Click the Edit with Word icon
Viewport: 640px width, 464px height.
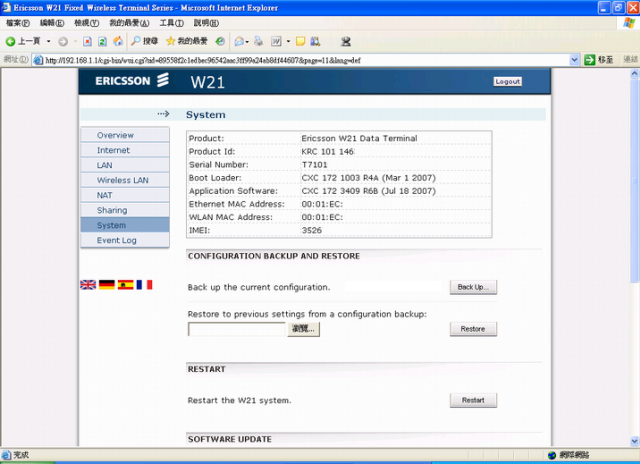tap(276, 41)
